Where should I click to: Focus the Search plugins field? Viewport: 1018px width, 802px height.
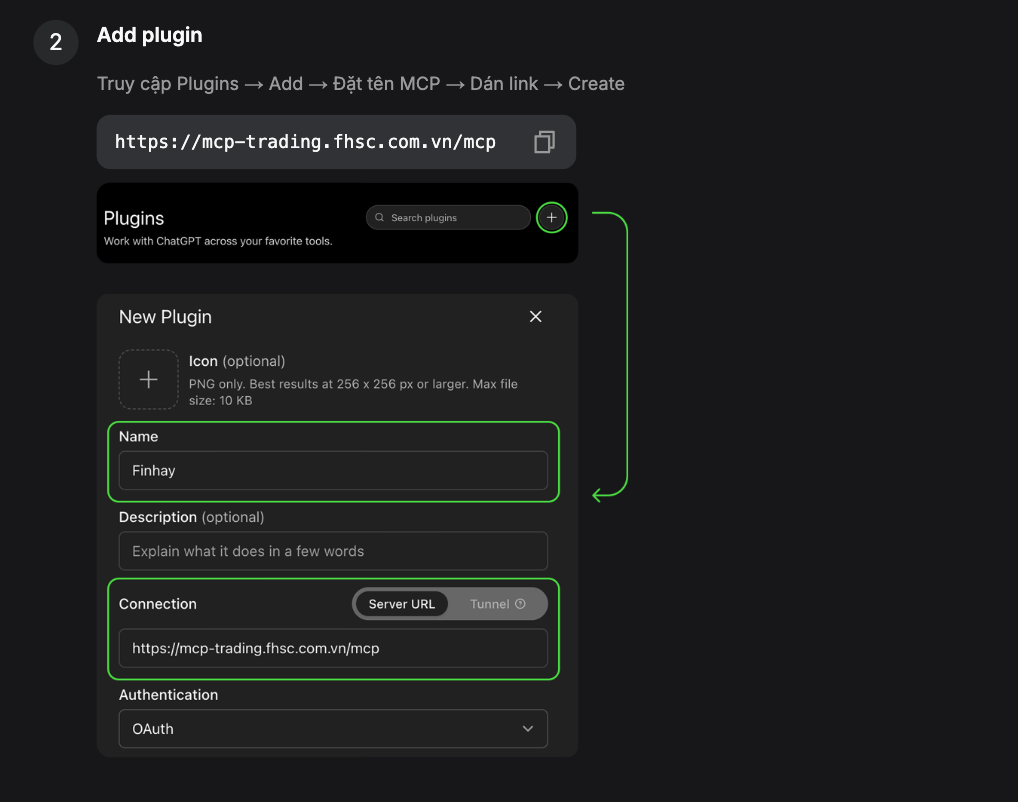448,218
